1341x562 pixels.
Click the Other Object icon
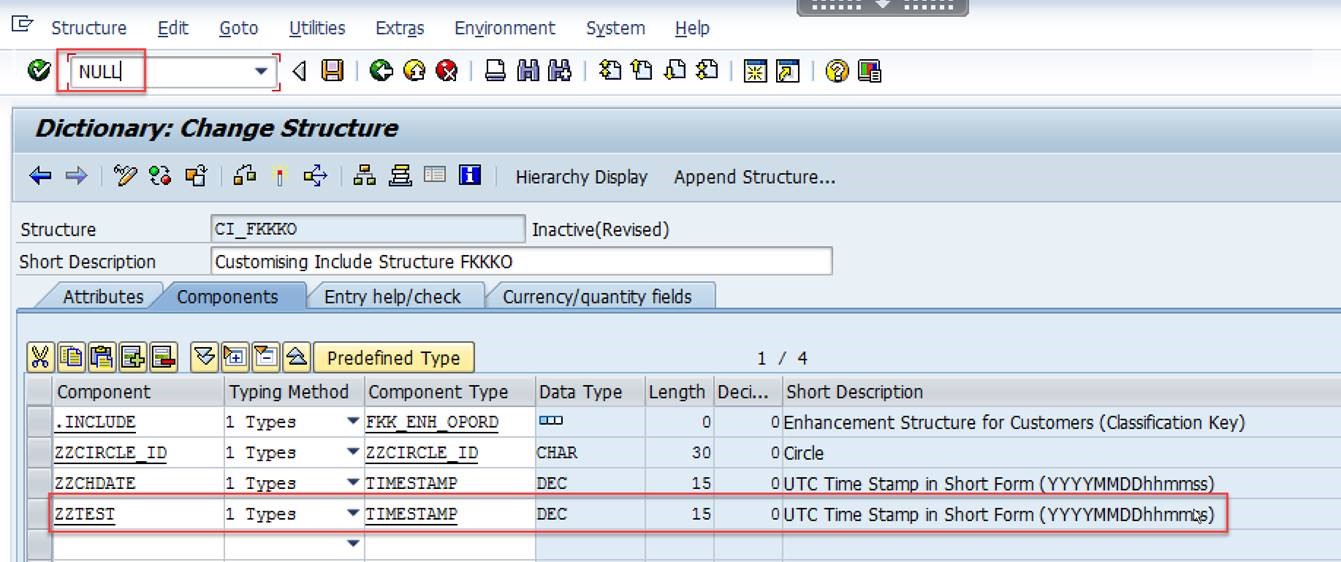195,177
